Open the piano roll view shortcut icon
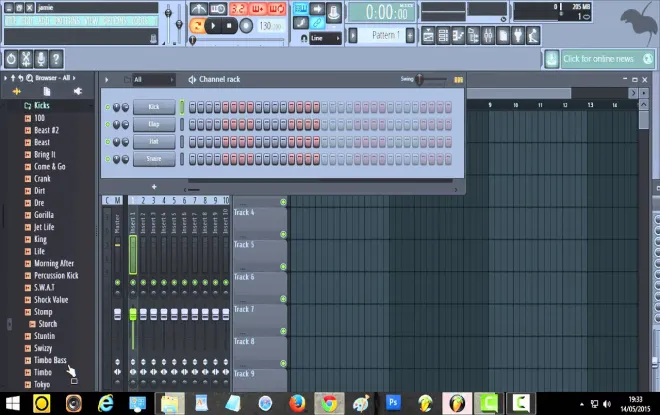Image resolution: width=660 pixels, height=415 pixels. 458,36
